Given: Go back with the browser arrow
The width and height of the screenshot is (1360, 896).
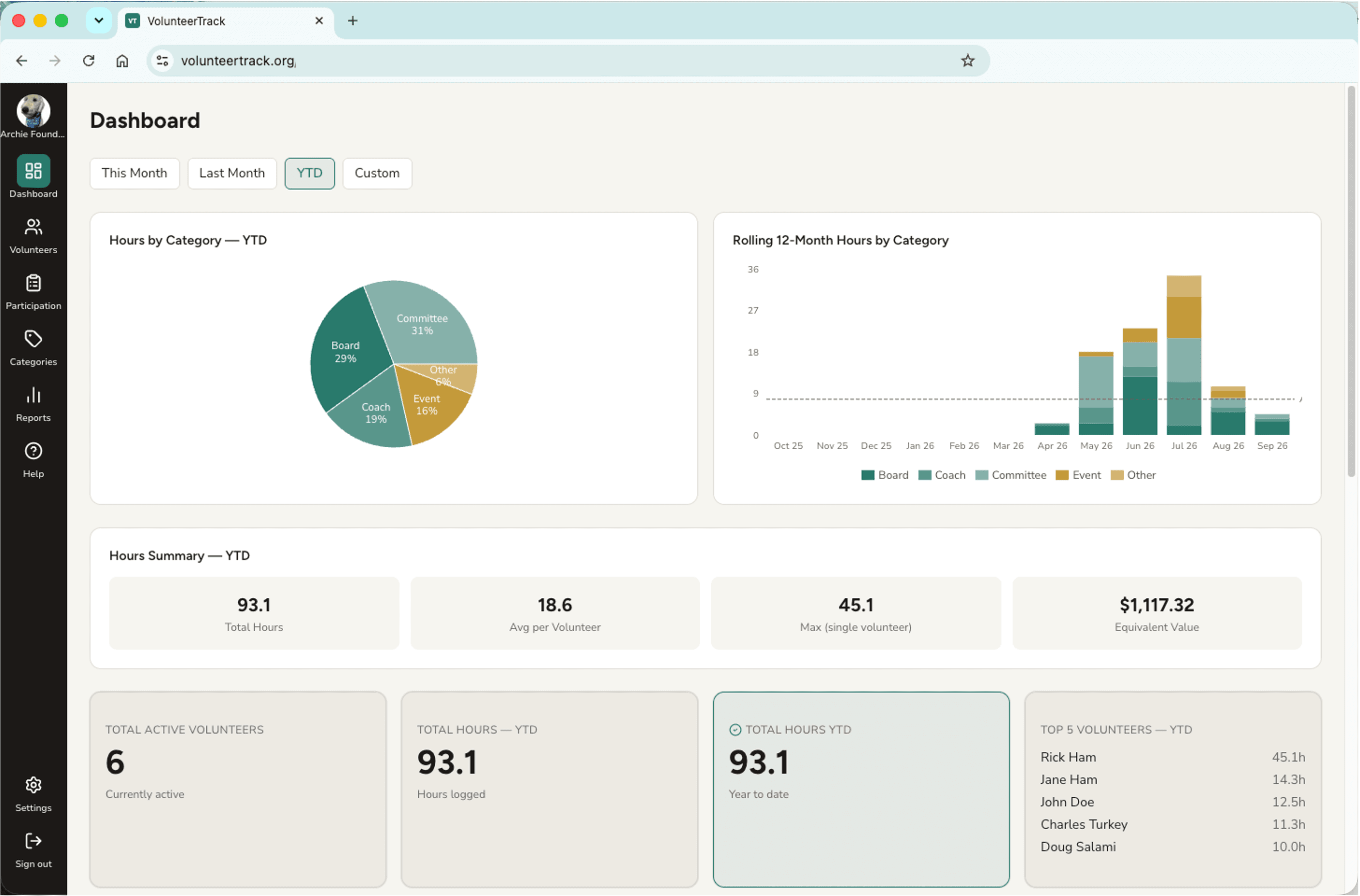Looking at the screenshot, I should pos(22,61).
